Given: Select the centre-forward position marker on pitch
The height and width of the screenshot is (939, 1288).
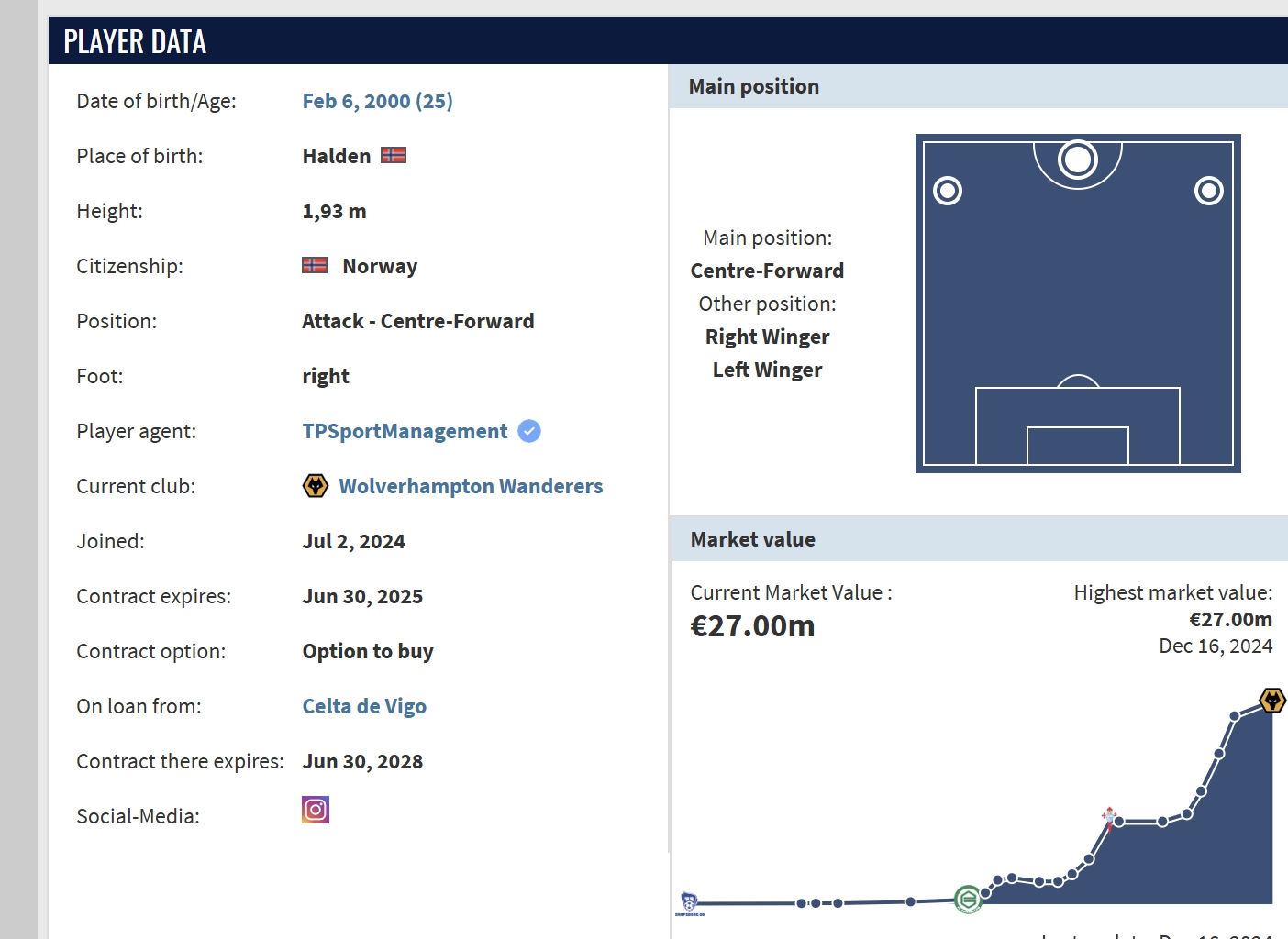Looking at the screenshot, I should [x=1078, y=160].
